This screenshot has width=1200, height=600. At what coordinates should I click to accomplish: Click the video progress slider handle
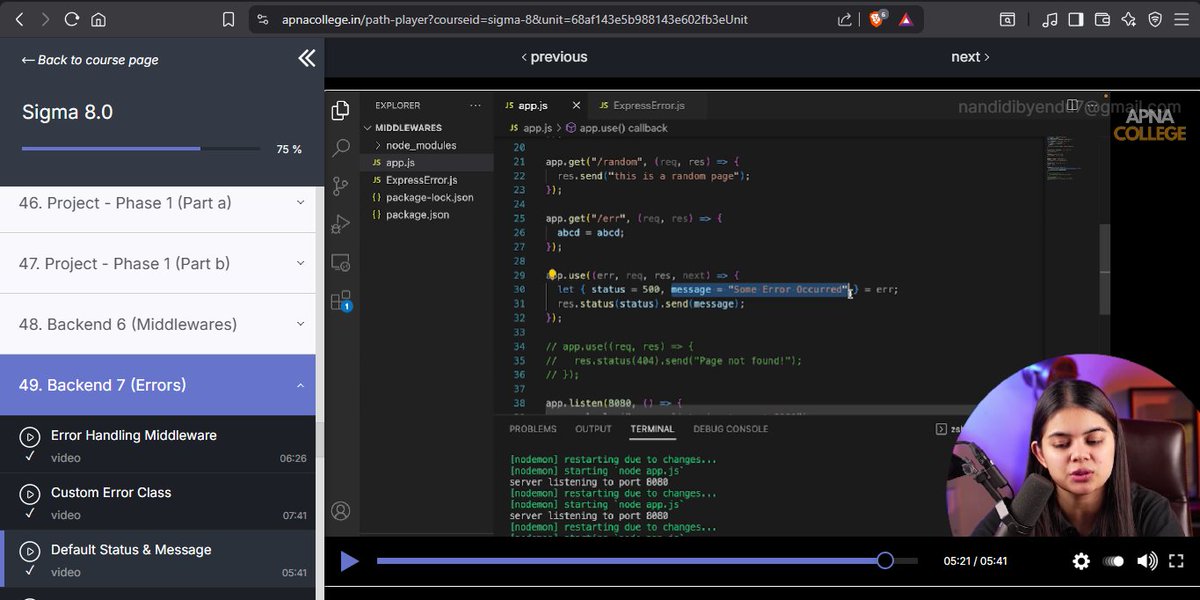pyautogui.click(x=886, y=561)
